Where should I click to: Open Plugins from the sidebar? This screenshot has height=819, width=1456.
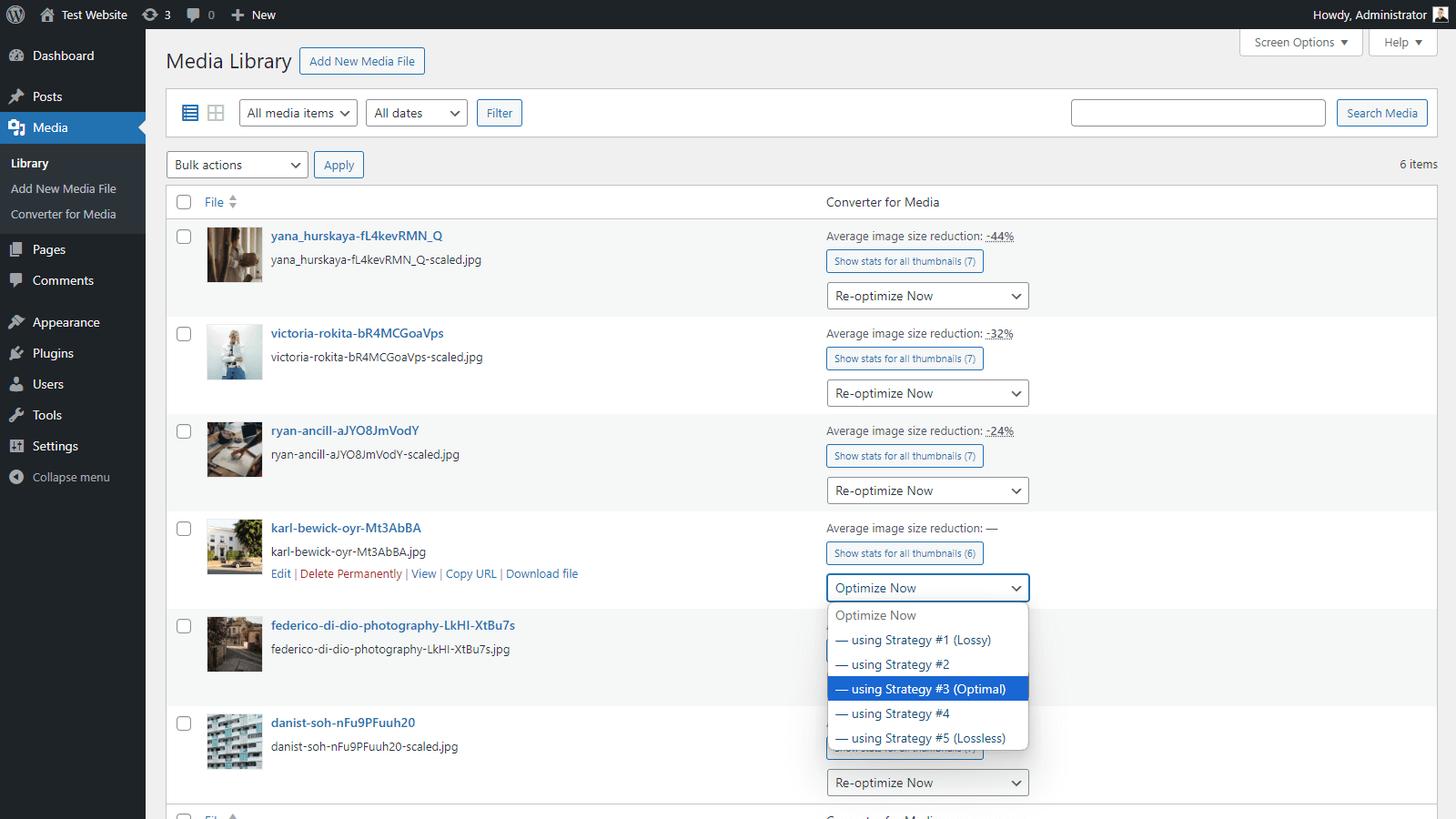53,353
